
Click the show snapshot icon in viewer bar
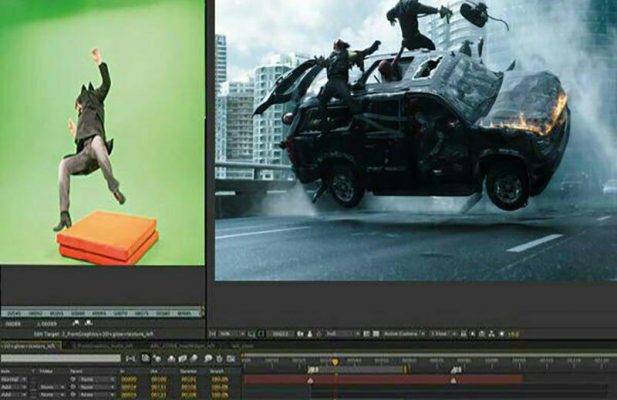pos(310,334)
